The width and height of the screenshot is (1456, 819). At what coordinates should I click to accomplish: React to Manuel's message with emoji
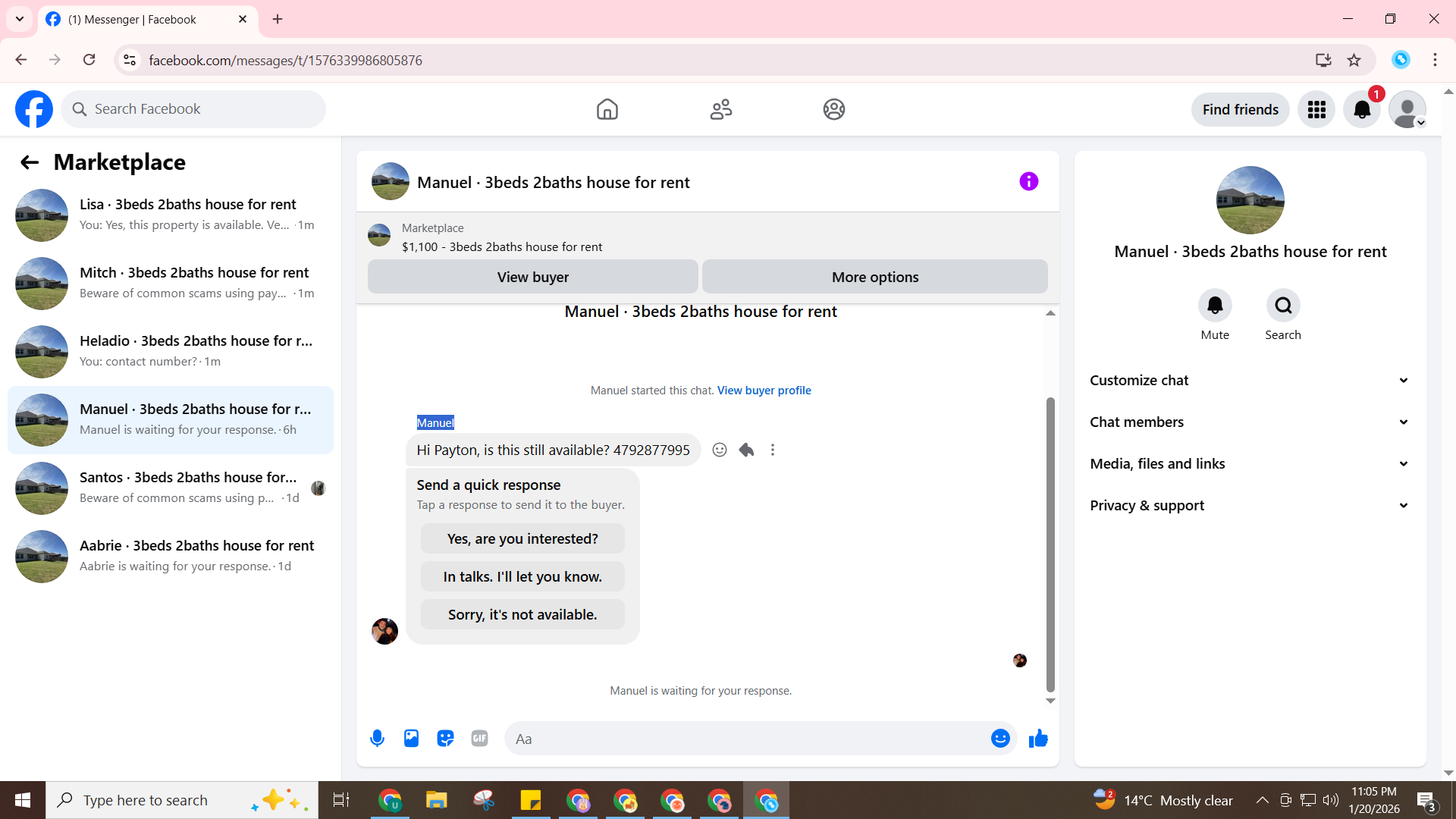click(x=720, y=450)
